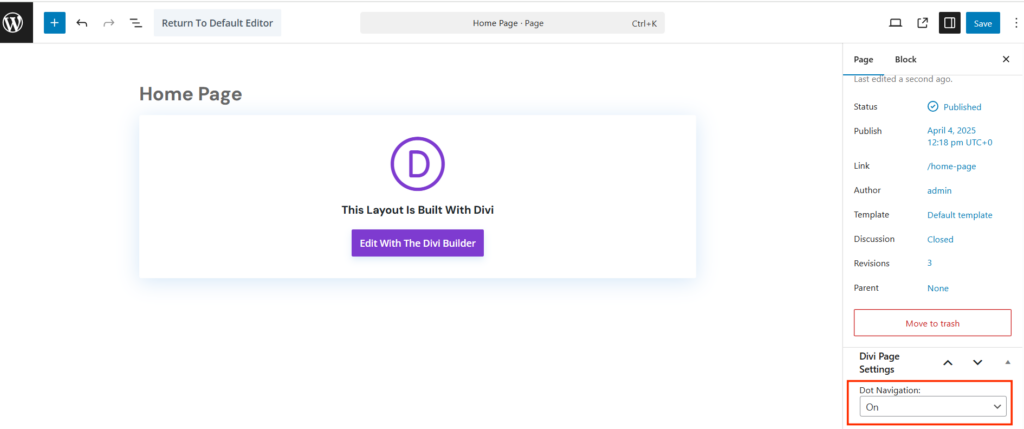Click the WordPress logo icon
The width and height of the screenshot is (1024, 429).
[x=16, y=22]
